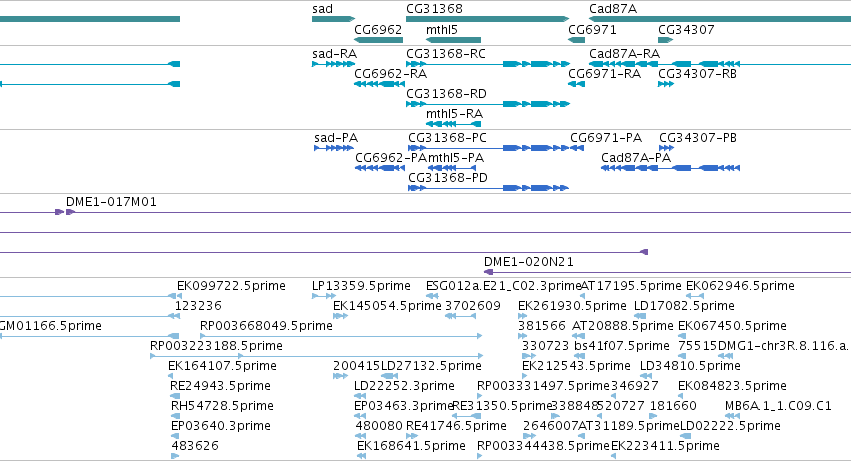This screenshot has width=851, height=461.
Task: Click EST LP13359.5prime
Action: click(x=324, y=296)
